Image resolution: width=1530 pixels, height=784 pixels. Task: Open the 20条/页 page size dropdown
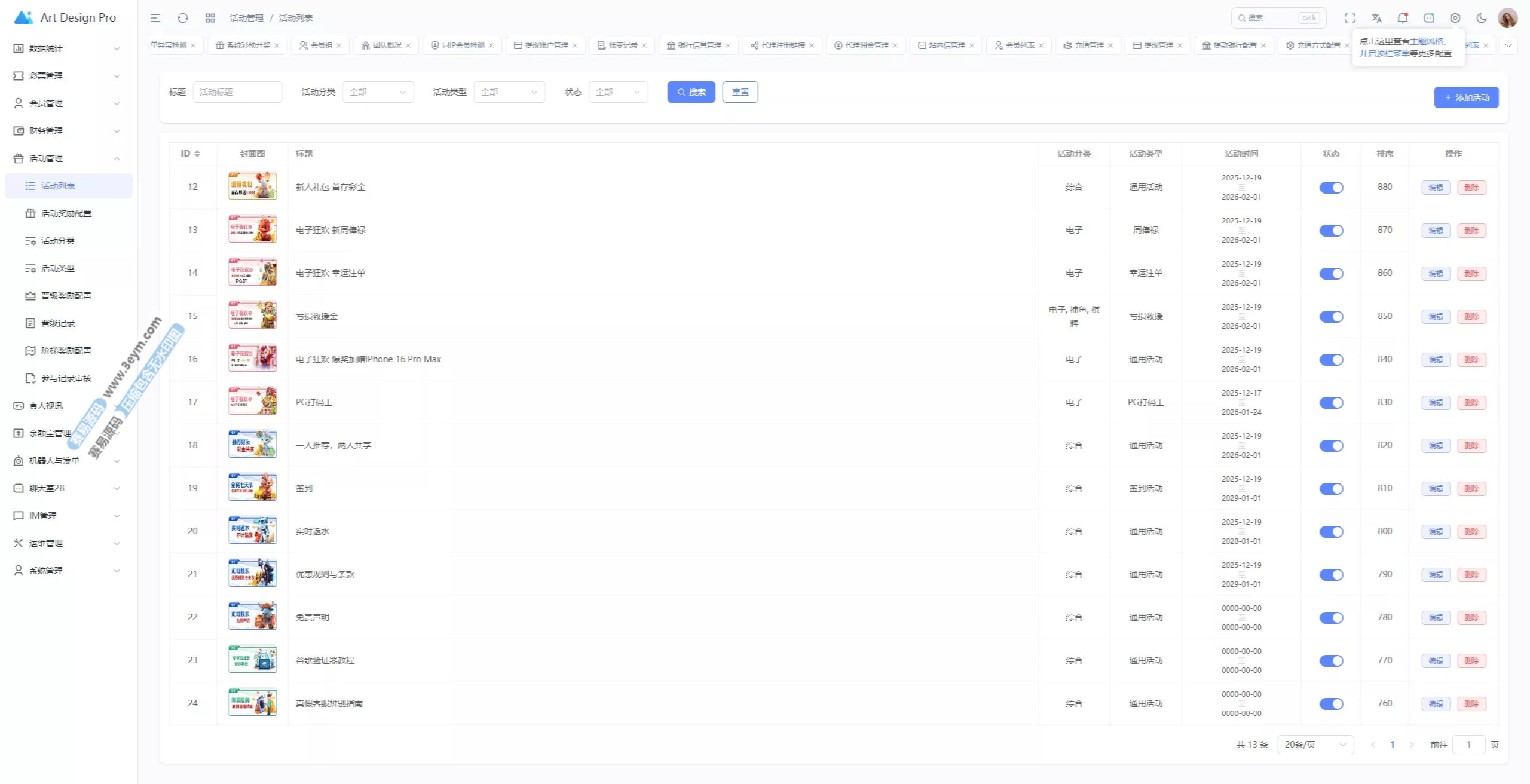[1315, 745]
